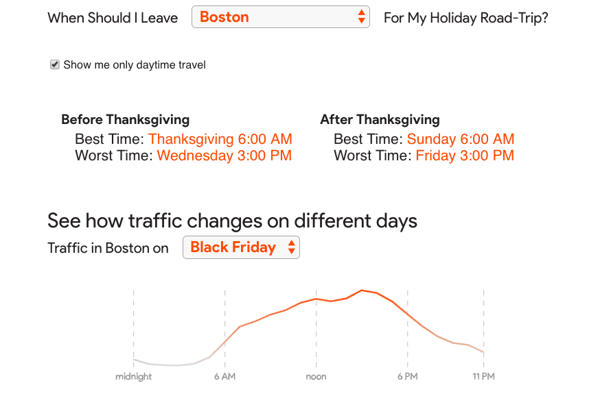Click the traffic peak point on chart
Image resolution: width=600 pixels, height=396 pixels.
point(362,290)
